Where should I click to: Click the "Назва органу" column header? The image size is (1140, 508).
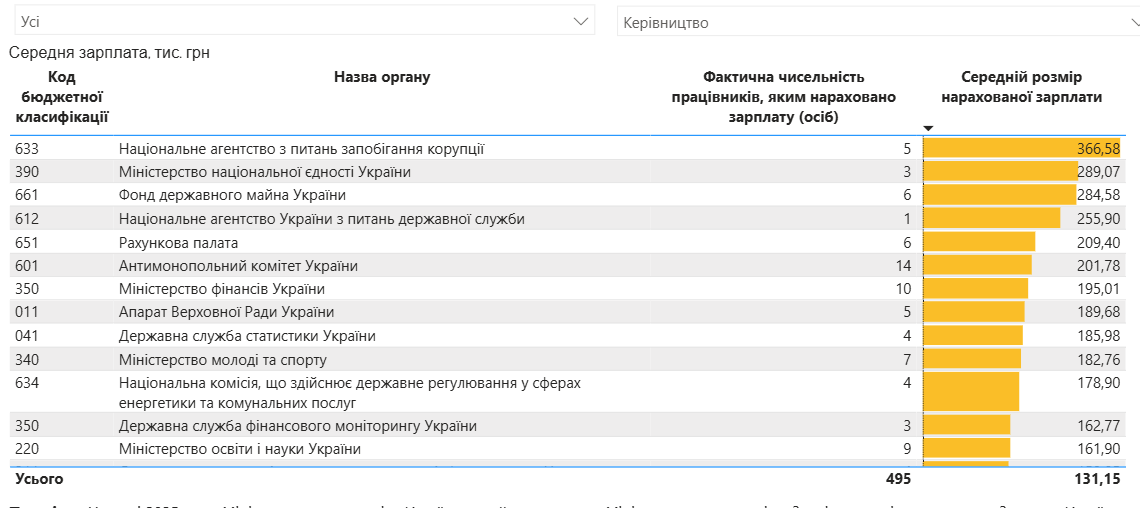point(382,77)
